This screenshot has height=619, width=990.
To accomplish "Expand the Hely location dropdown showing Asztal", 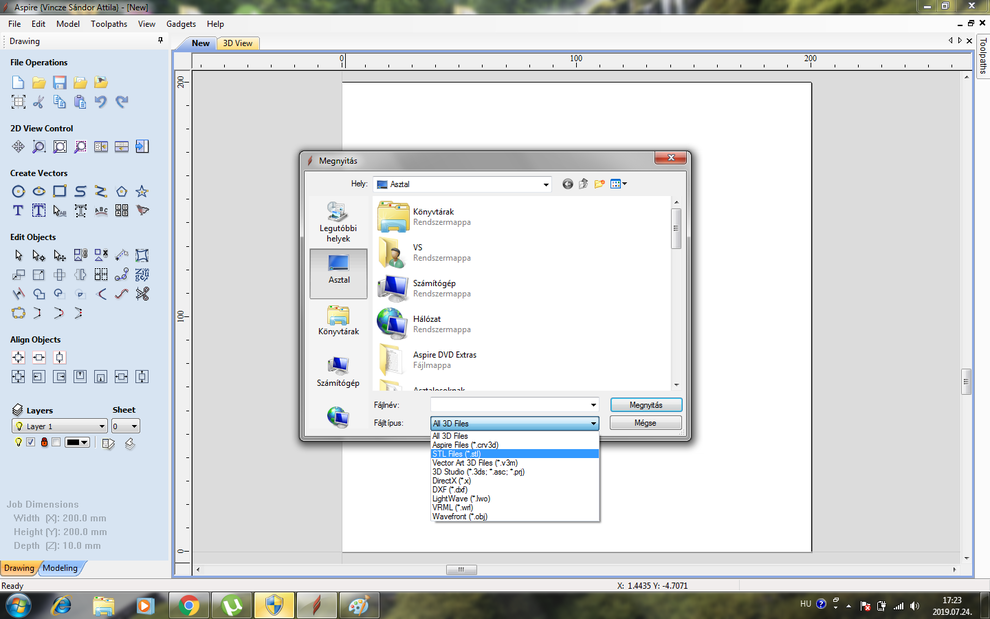I will (546, 184).
